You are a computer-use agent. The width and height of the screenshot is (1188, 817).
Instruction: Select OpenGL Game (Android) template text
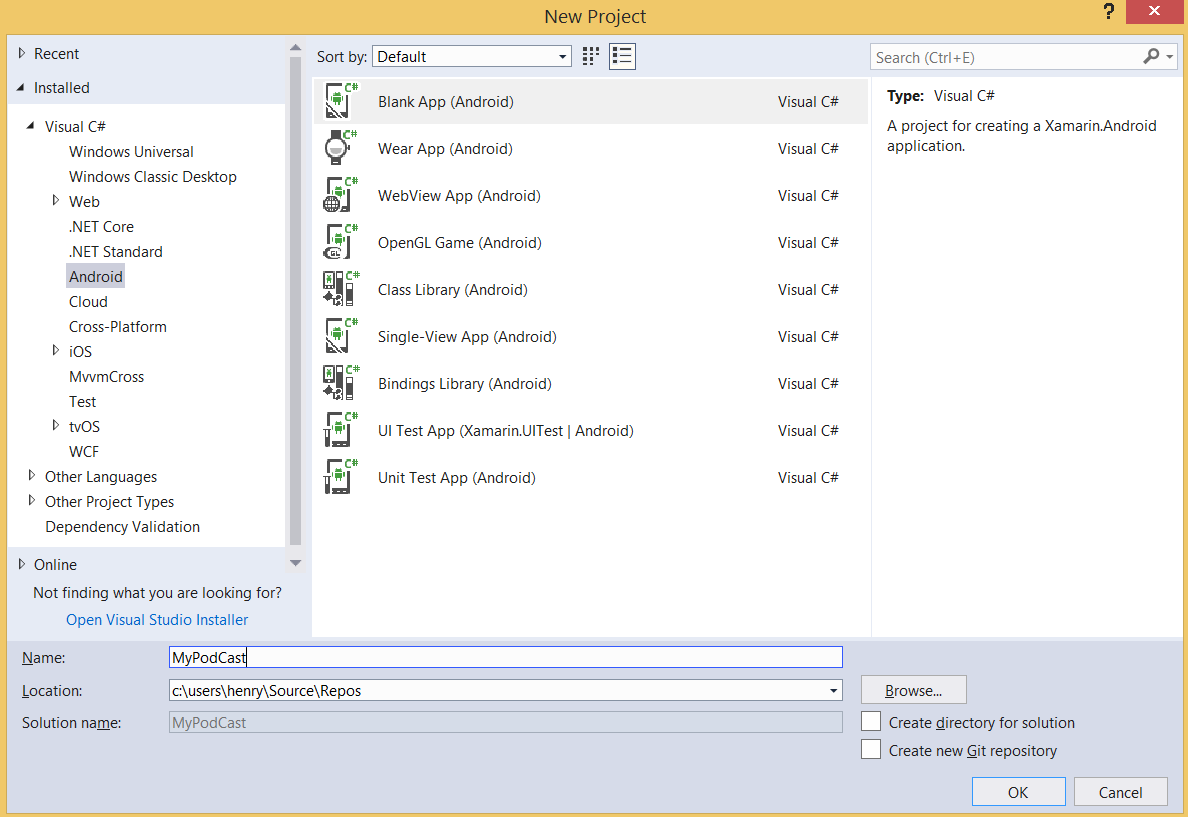coord(459,243)
